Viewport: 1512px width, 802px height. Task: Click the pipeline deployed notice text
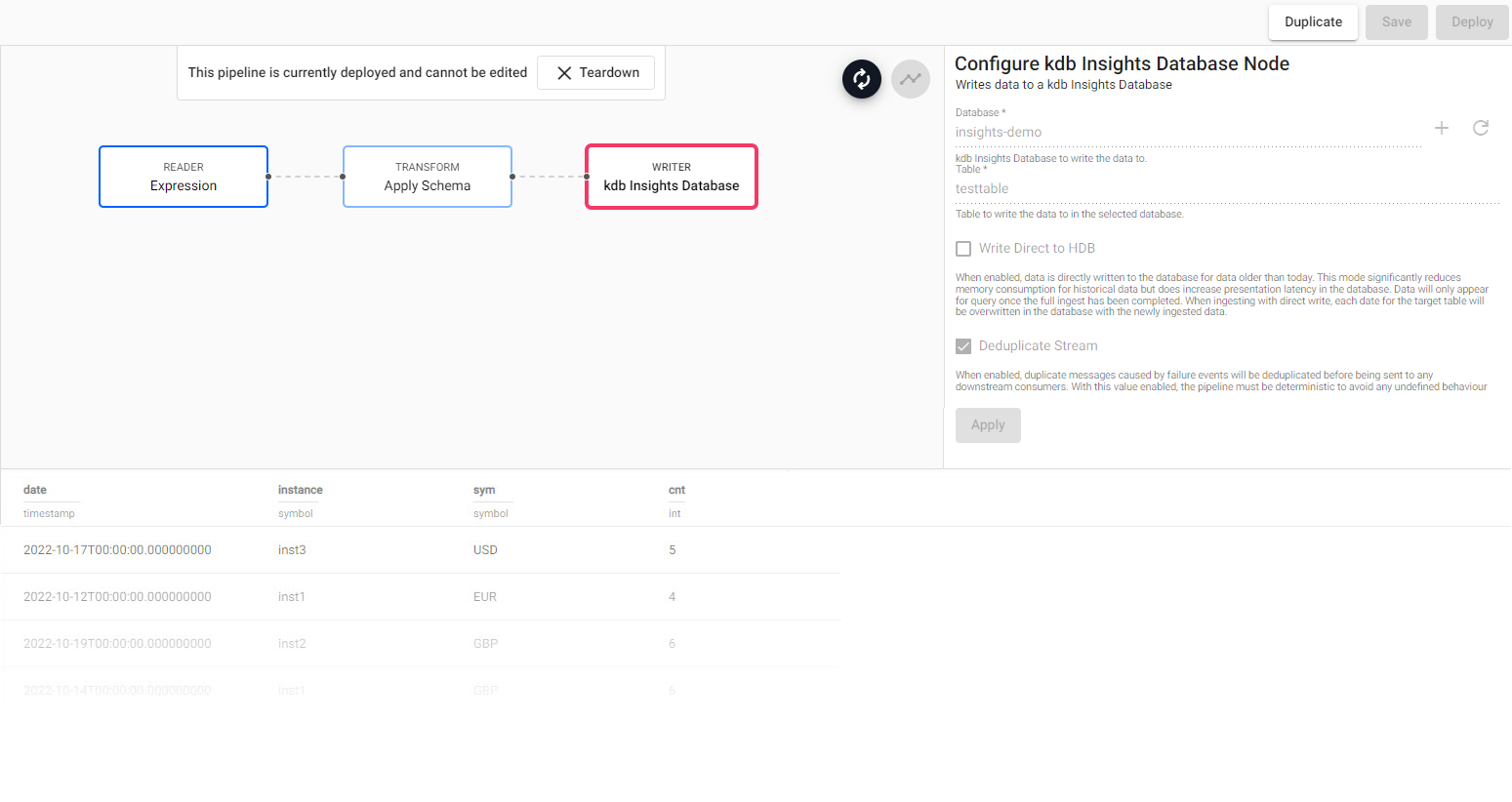(x=357, y=73)
